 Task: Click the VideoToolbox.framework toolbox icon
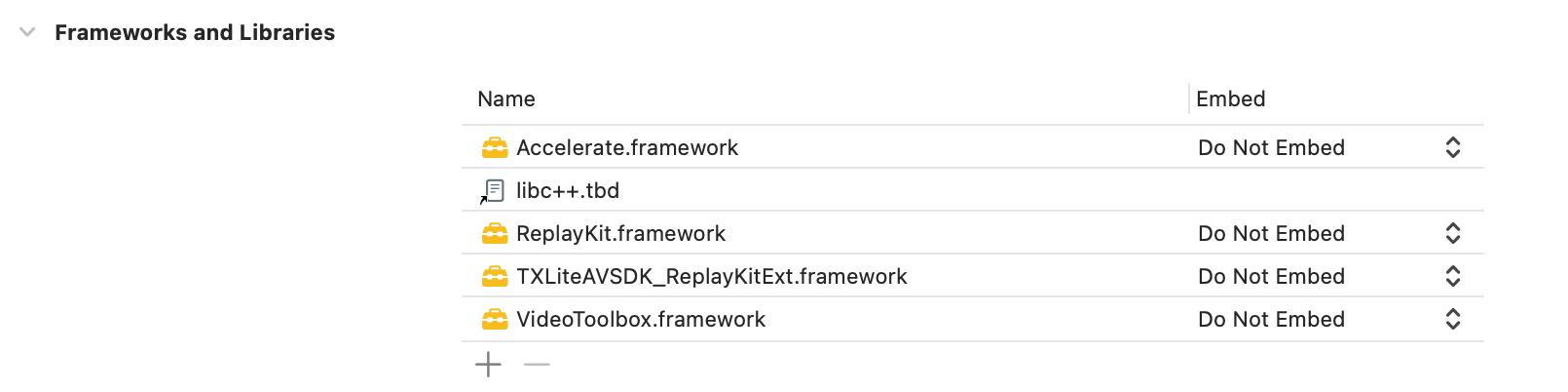(495, 320)
